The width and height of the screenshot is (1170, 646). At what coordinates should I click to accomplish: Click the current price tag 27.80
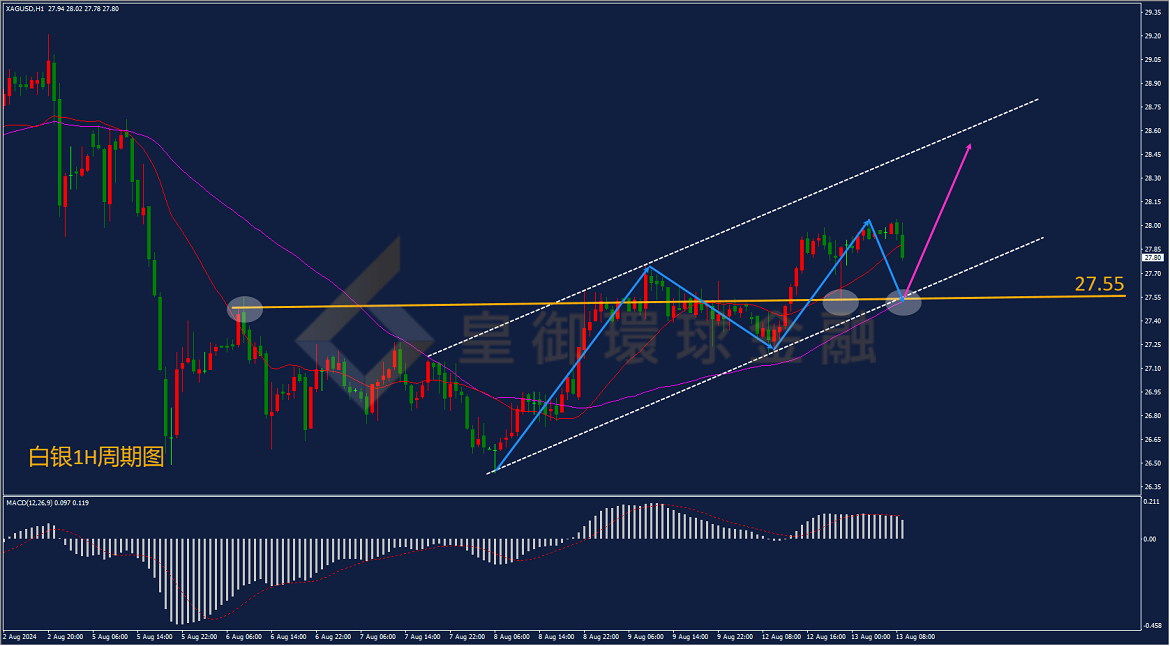[x=1153, y=257]
